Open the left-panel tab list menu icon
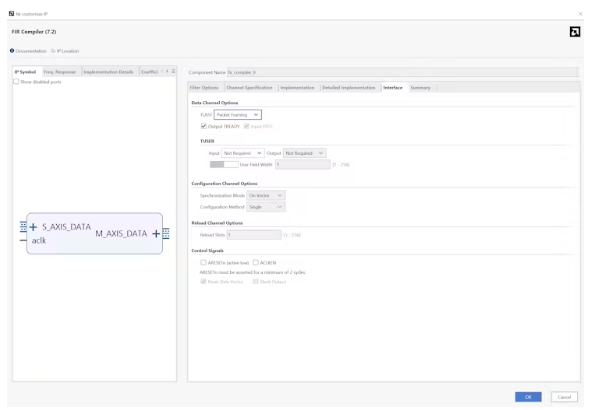This screenshot has height=410, width=591. (173, 71)
